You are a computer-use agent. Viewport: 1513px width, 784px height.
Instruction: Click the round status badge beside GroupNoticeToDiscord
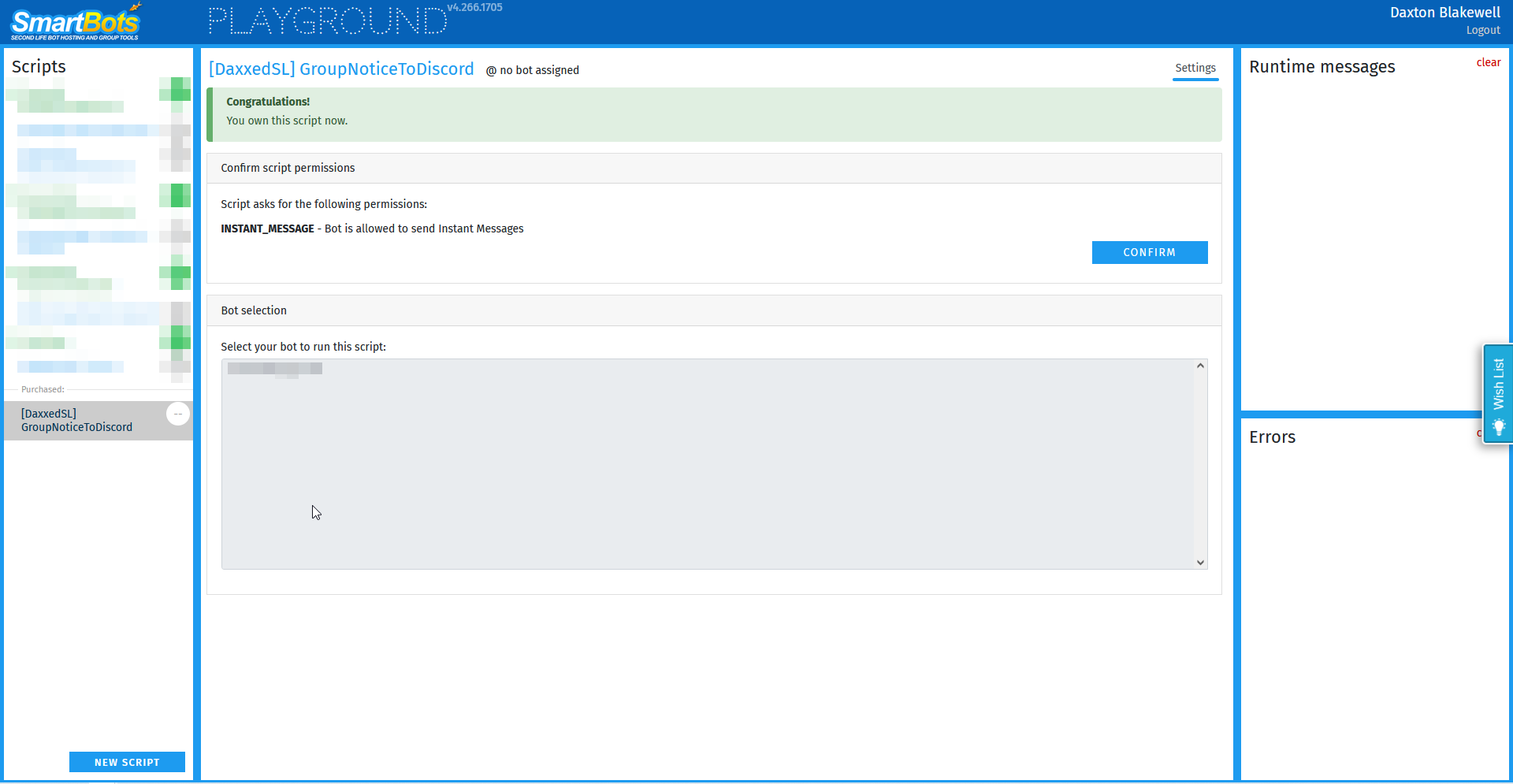tap(178, 414)
